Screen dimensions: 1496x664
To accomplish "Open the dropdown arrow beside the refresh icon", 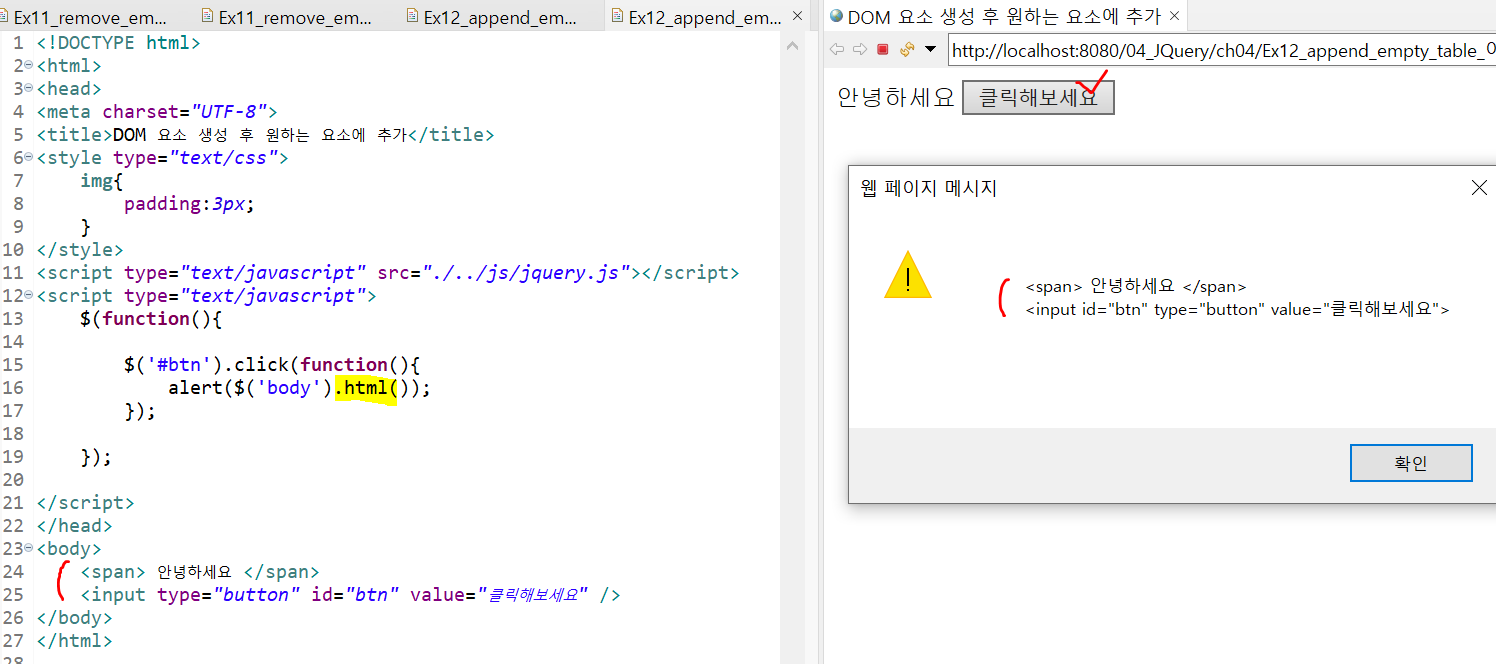I will [x=930, y=49].
